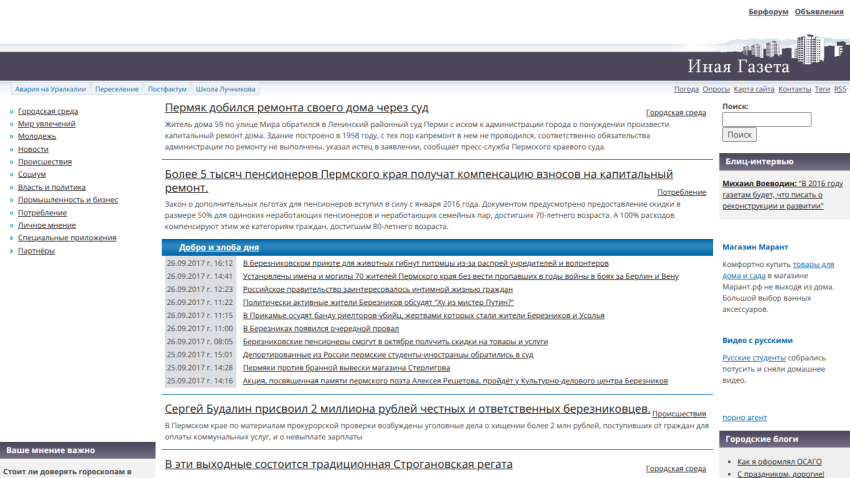
Task: Open the Добро и злоба дня header
Action: coord(219,247)
